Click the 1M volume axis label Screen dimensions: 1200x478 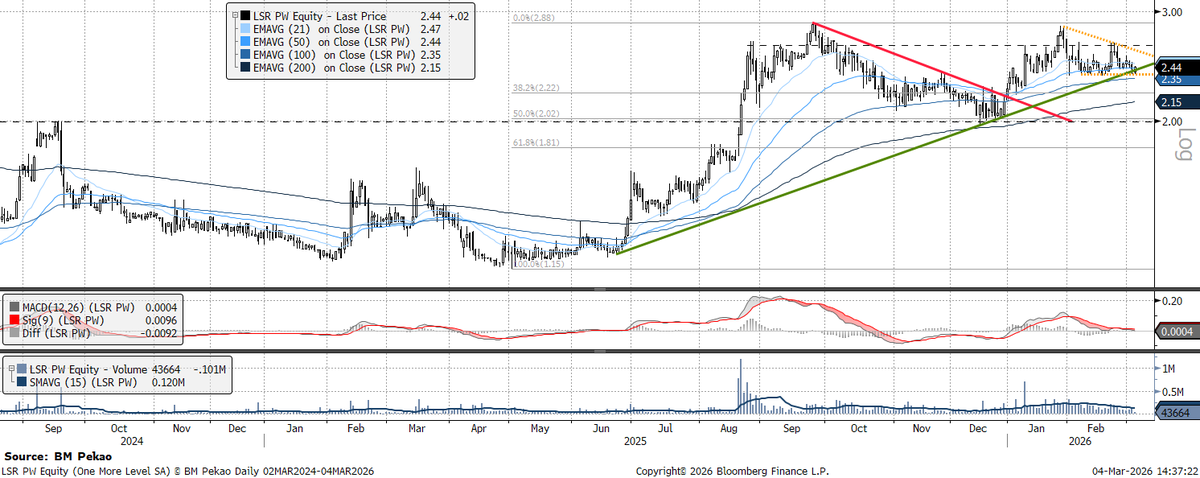pyautogui.click(x=1170, y=369)
